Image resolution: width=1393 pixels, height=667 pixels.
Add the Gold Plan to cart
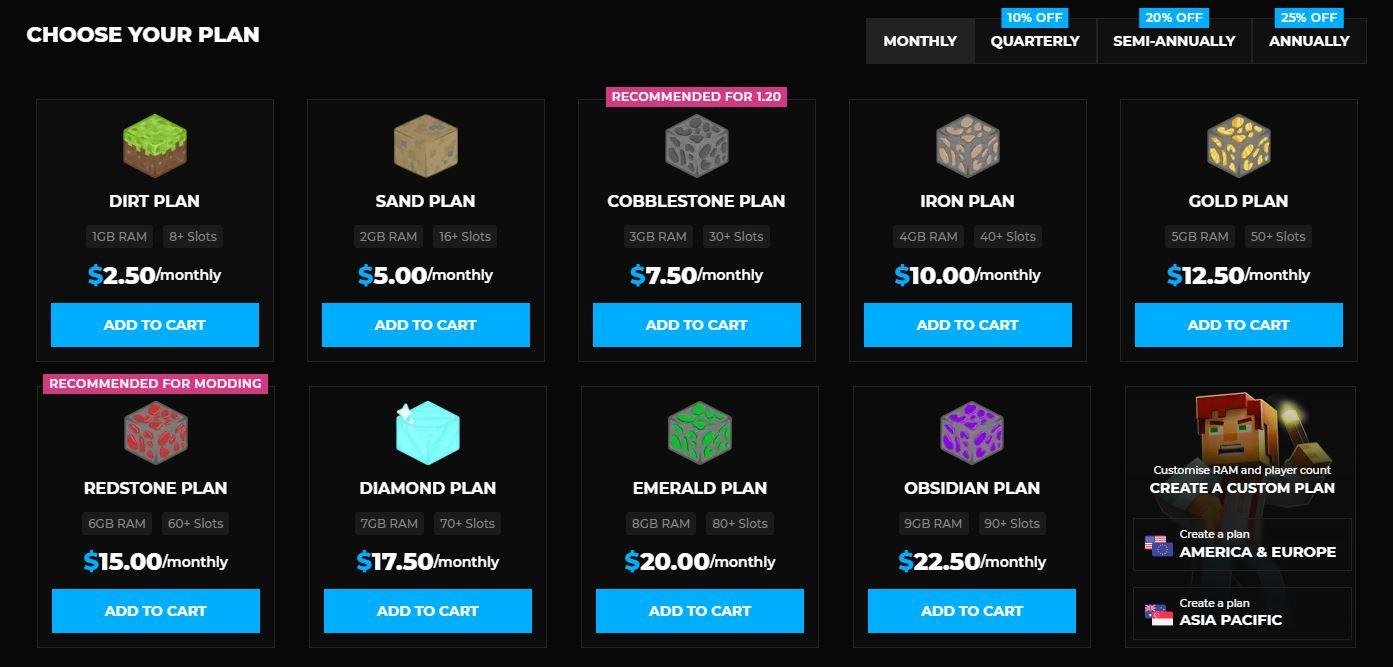click(1239, 324)
